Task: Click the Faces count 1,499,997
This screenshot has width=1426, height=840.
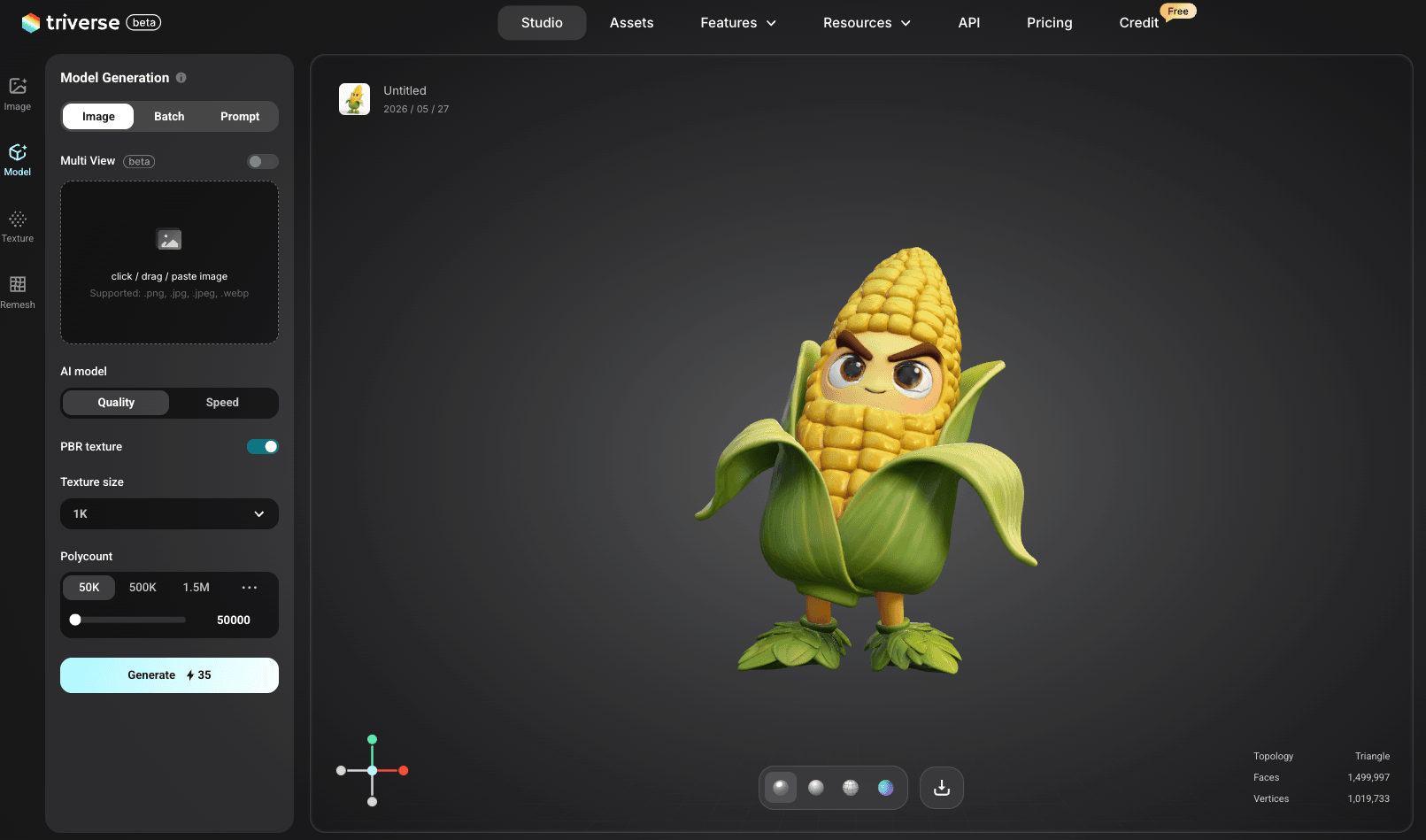Action: (x=1368, y=778)
